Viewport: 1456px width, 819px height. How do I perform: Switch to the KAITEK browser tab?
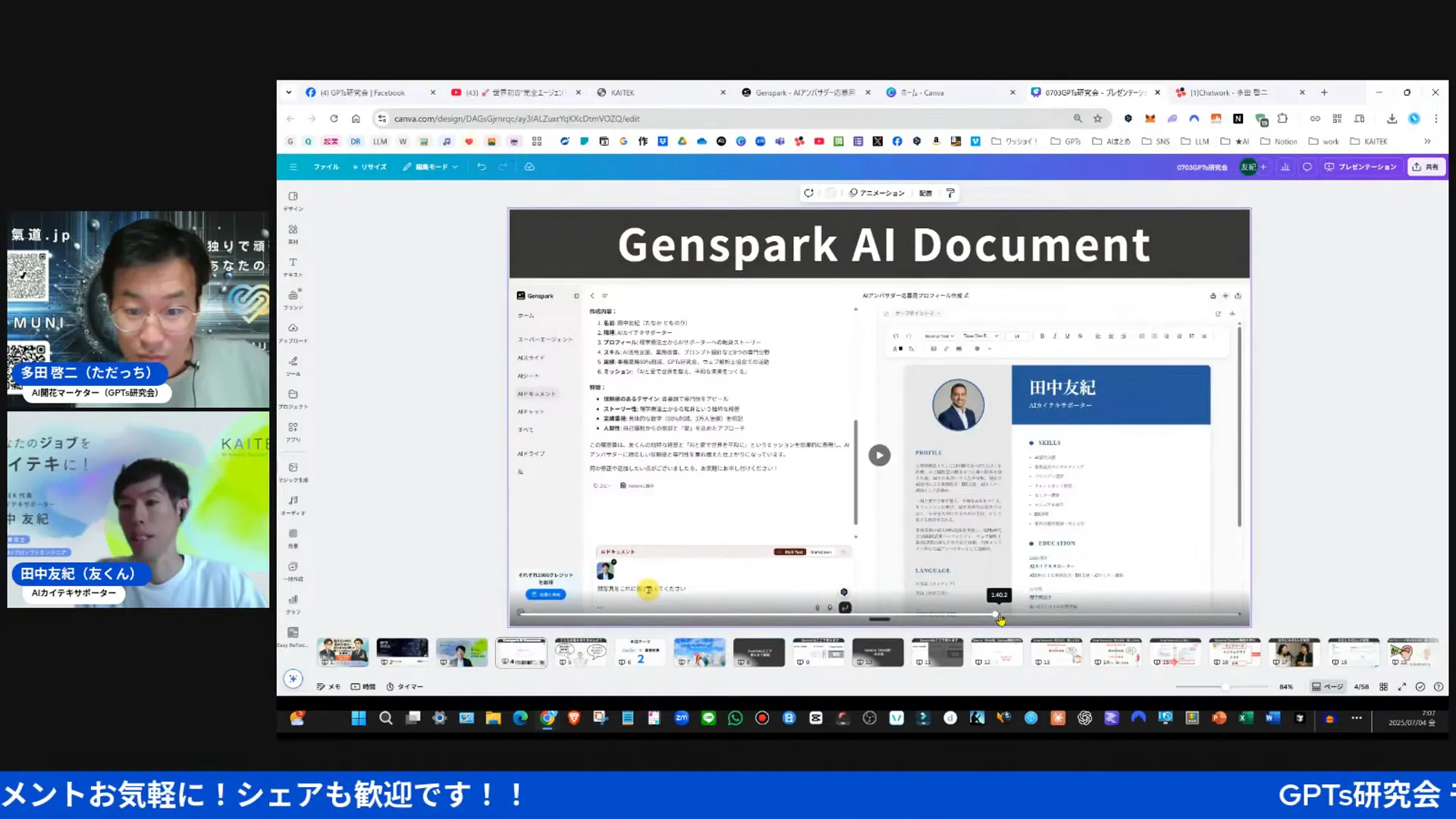660,93
